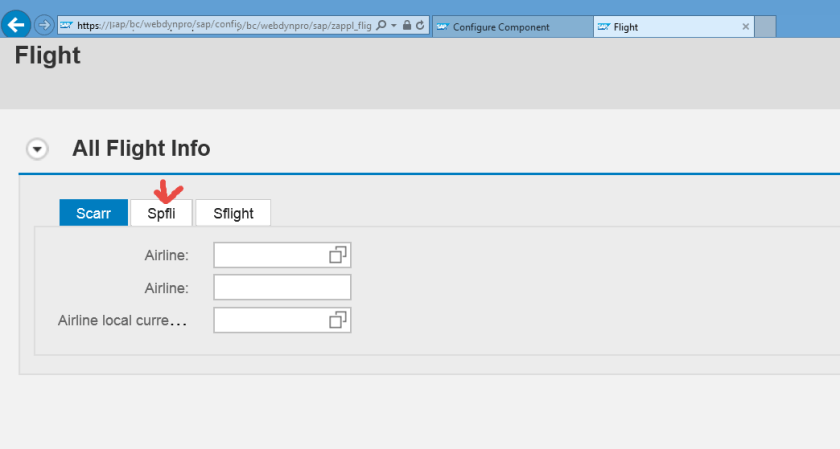Go forward with the browser forward arrow

[44, 25]
